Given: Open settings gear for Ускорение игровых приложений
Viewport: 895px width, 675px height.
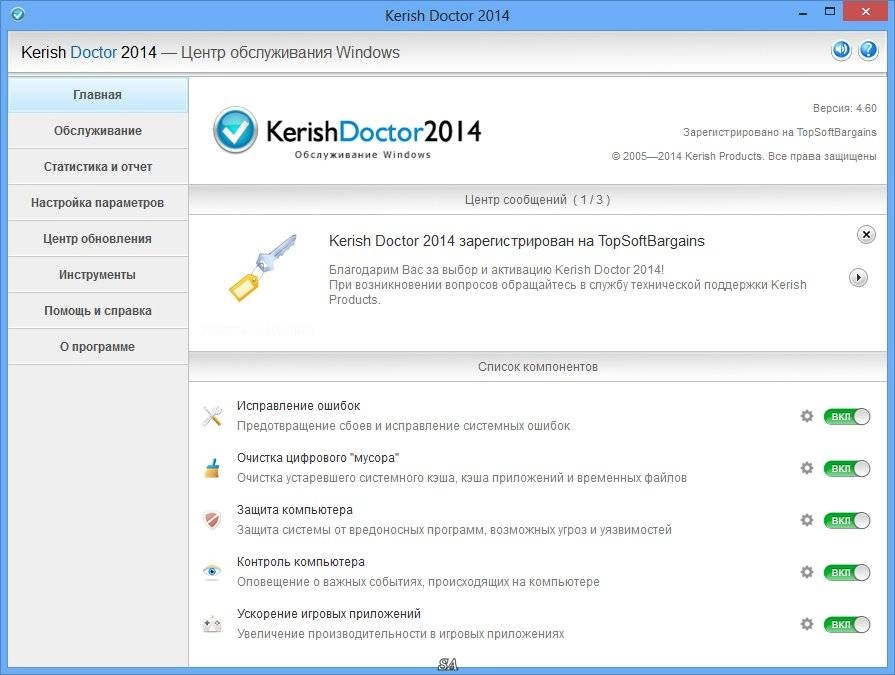Looking at the screenshot, I should coord(807,624).
